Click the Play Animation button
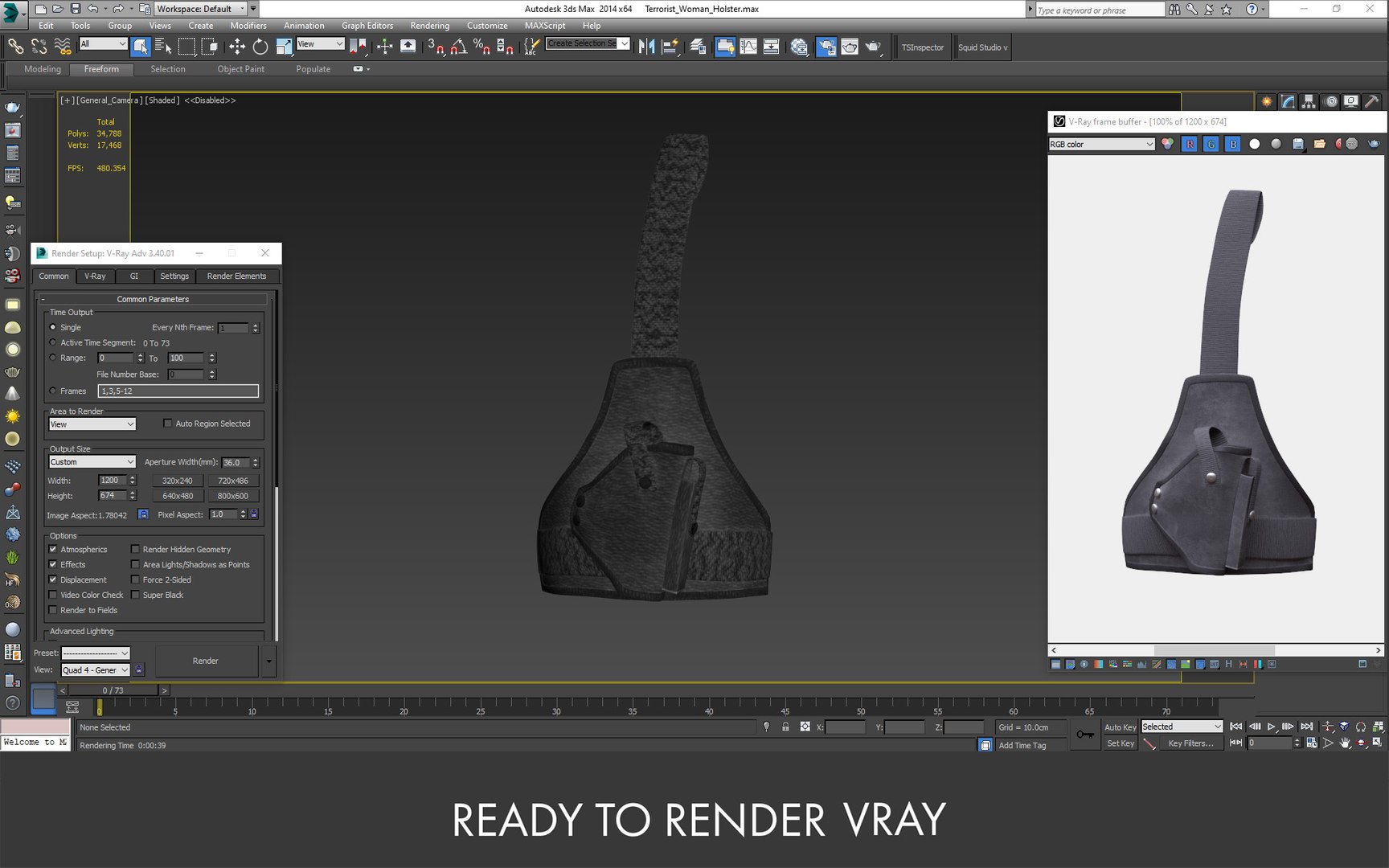 1272,727
